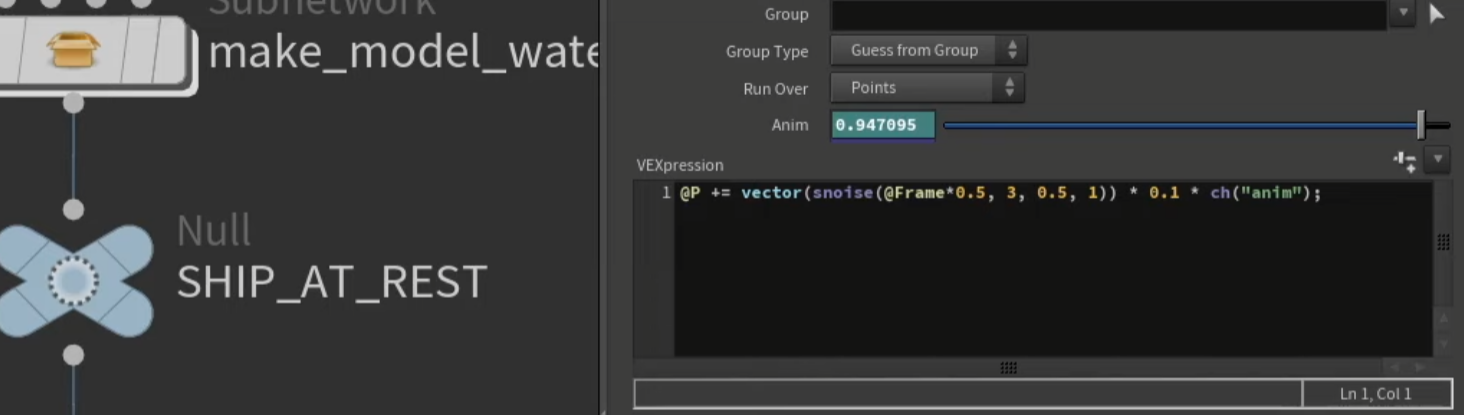Click the Anim value field 0.947095
This screenshot has width=1464, height=415.
[883, 125]
